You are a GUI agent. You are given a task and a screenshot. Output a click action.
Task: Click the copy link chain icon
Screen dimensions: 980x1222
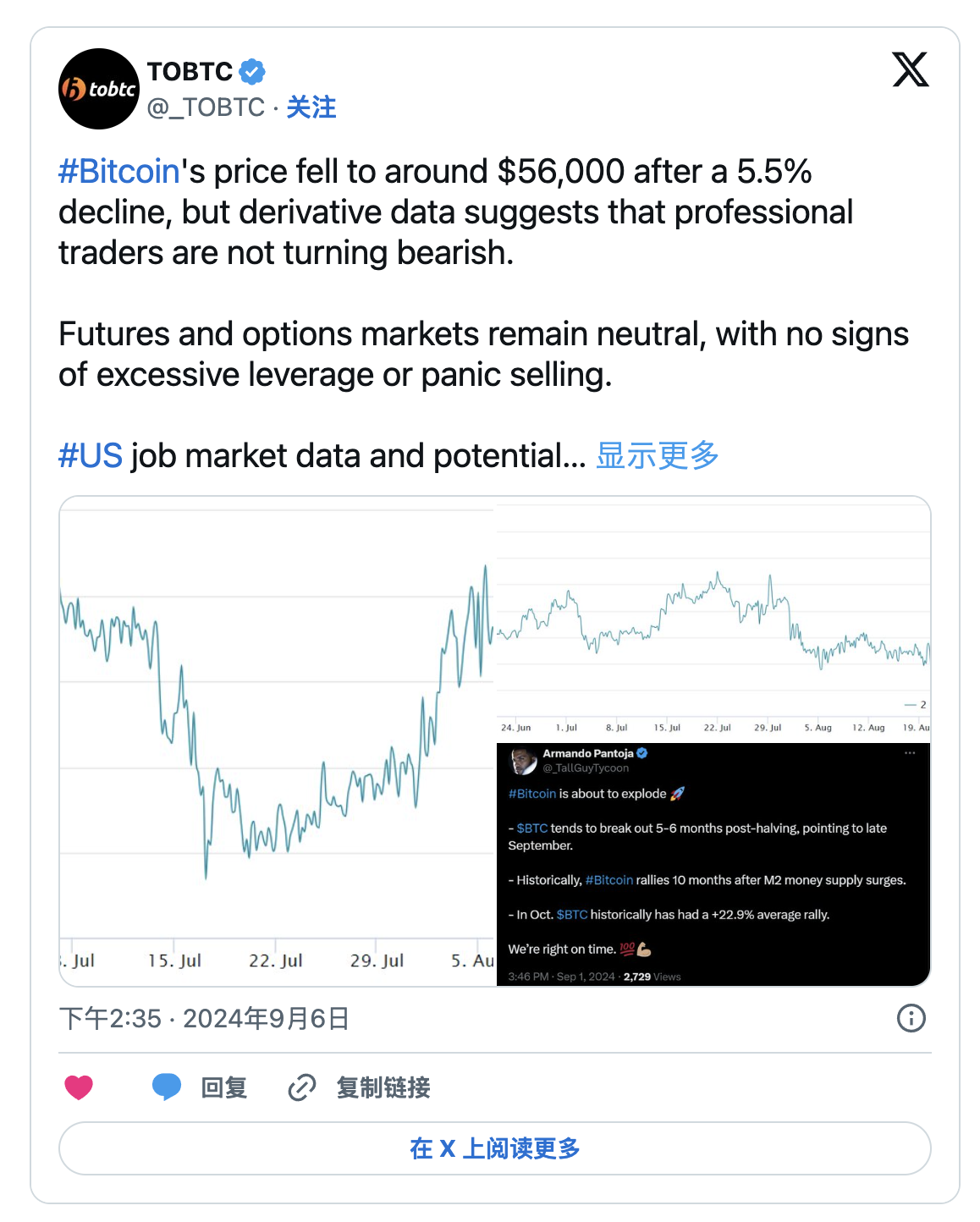coord(302,1087)
